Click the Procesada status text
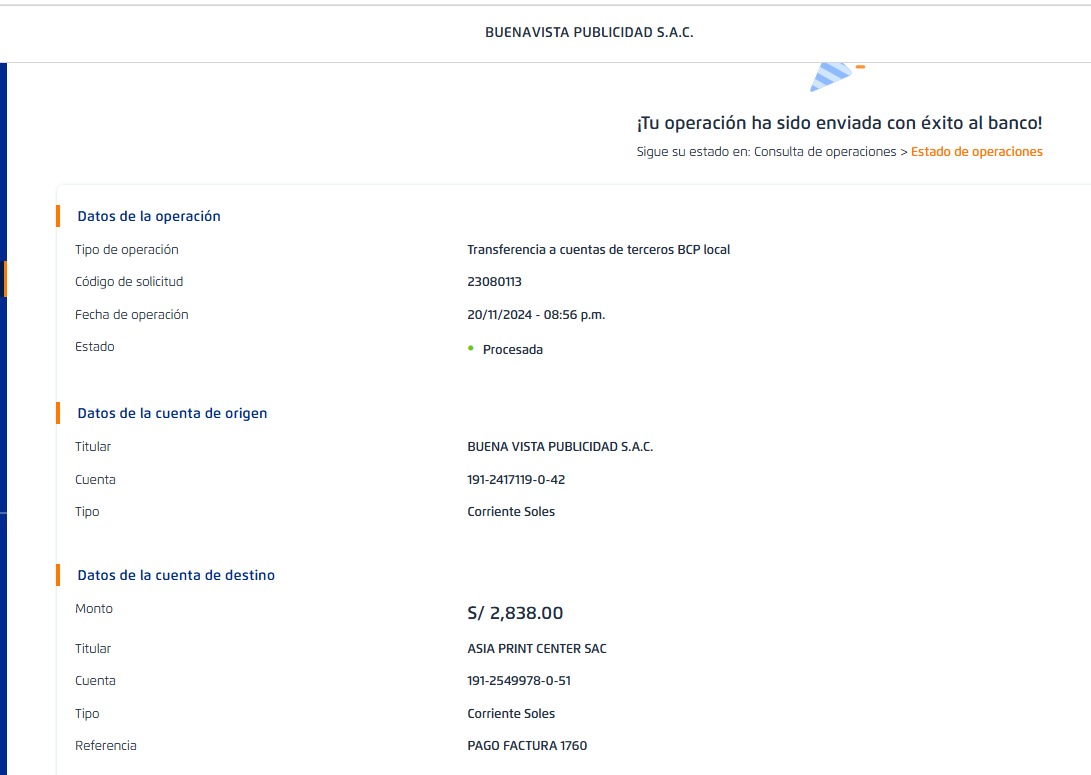Viewport: 1091px width, 775px height. coord(512,350)
